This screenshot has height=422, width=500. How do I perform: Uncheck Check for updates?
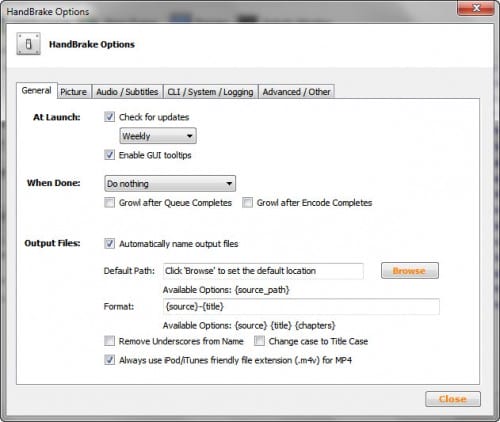(x=109, y=117)
